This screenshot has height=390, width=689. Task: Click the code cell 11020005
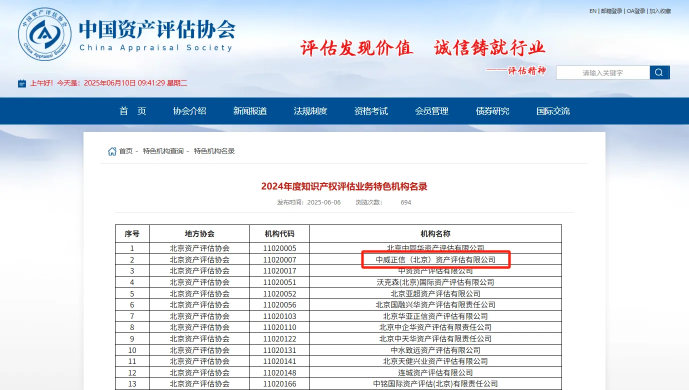279,248
